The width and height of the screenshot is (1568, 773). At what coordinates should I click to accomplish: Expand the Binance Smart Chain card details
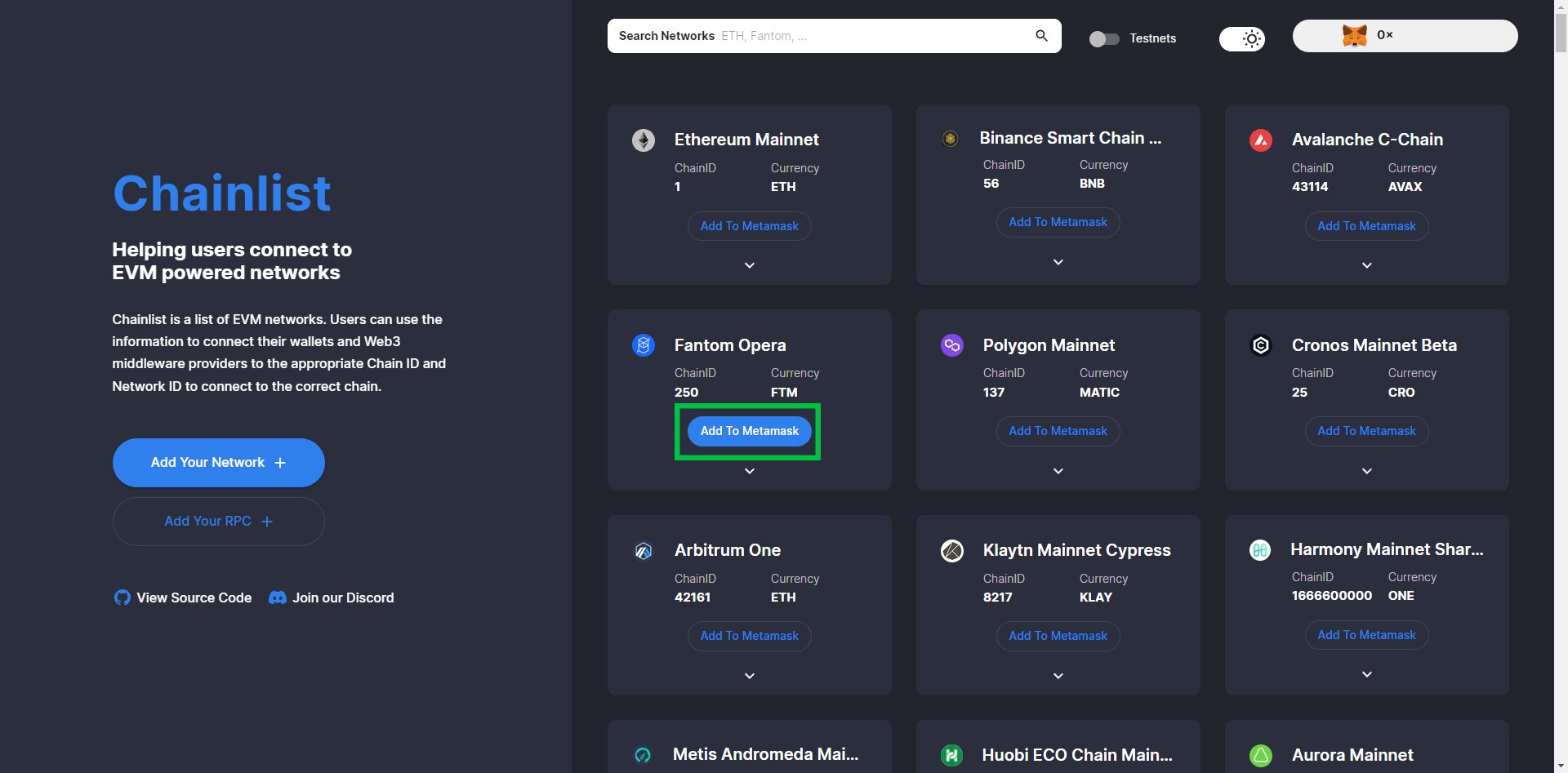click(1058, 262)
